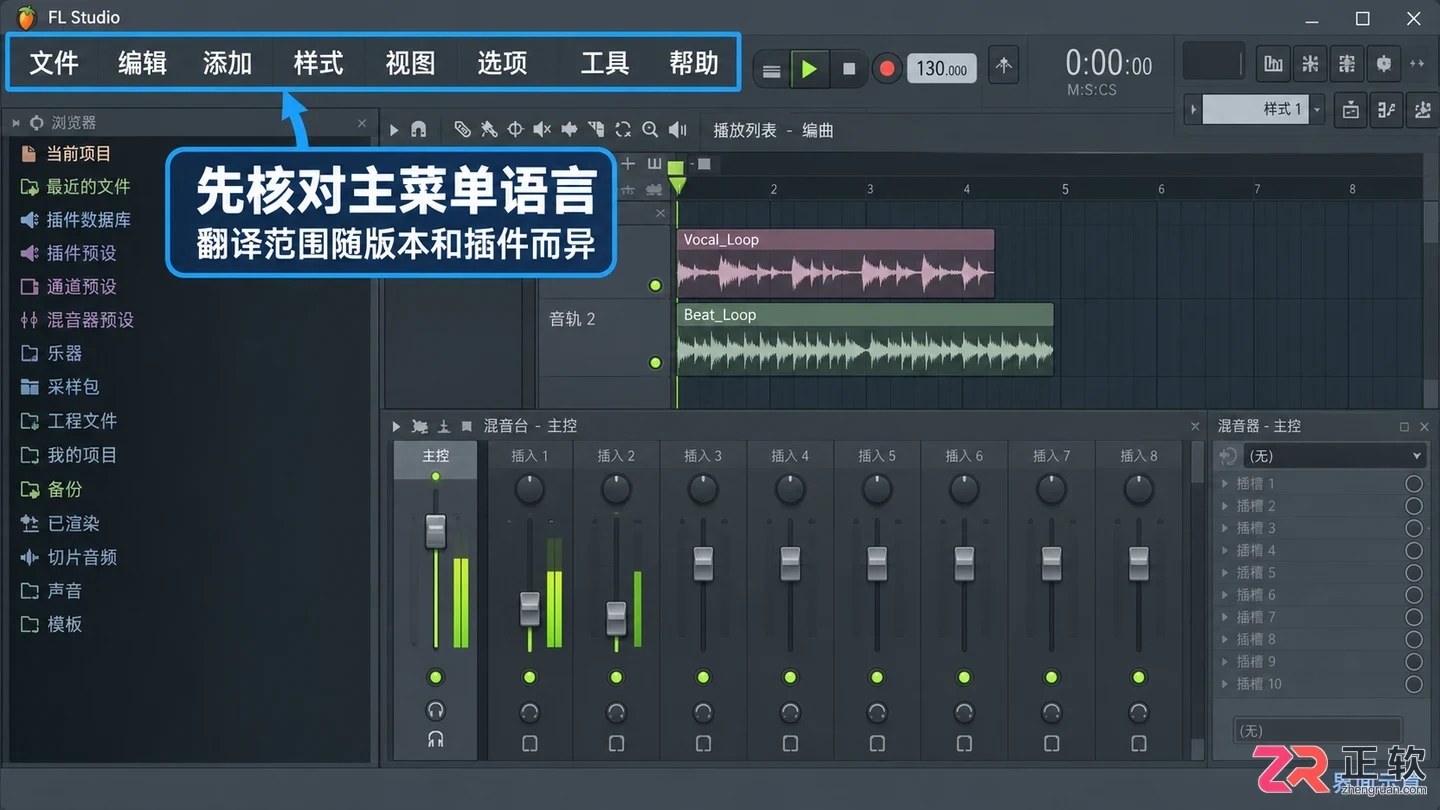Click the speaker playback tool in playlist toolbar
Screen dimensions: 1440x810
pos(678,129)
